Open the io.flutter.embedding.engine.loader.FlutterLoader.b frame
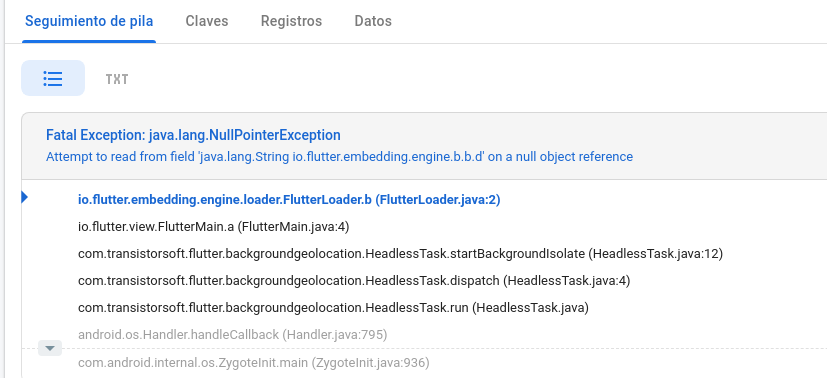Image resolution: width=827 pixels, height=378 pixels. point(289,200)
